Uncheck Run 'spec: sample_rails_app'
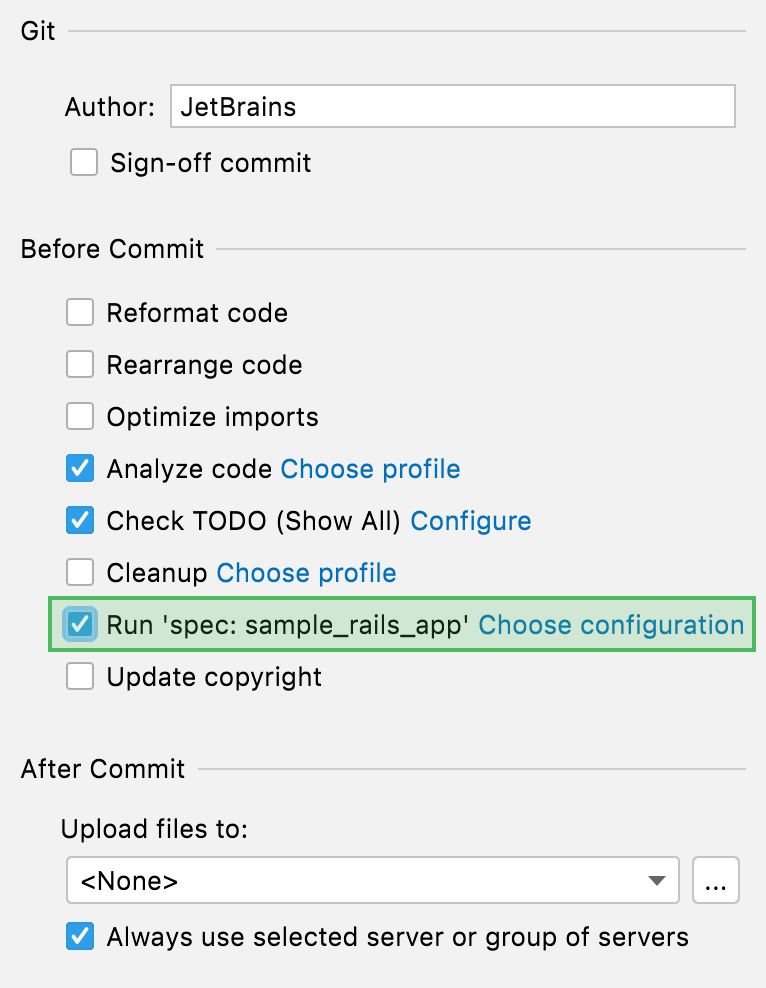 80,624
